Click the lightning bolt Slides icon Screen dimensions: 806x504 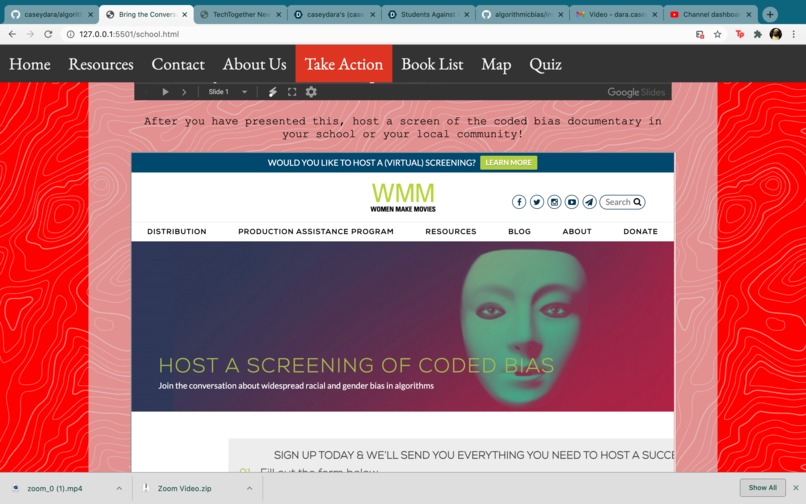(x=273, y=92)
